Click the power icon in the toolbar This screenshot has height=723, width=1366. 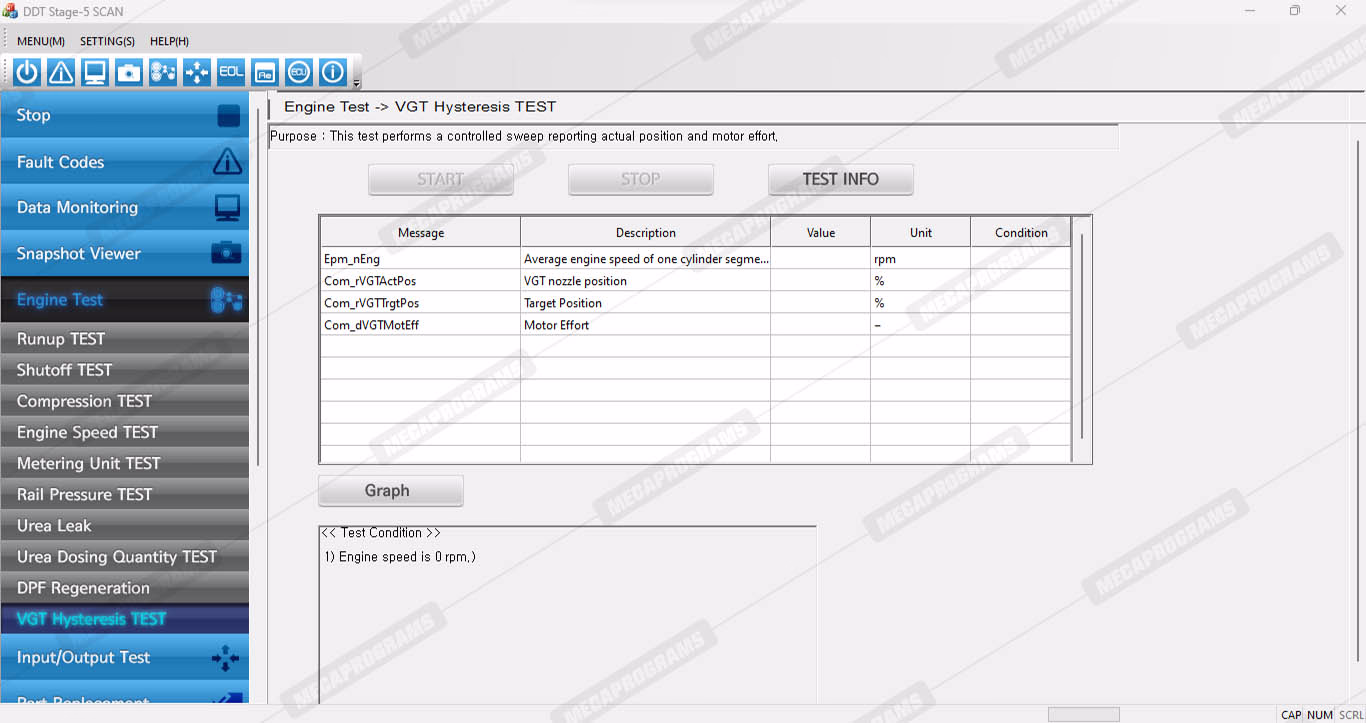[x=27, y=72]
